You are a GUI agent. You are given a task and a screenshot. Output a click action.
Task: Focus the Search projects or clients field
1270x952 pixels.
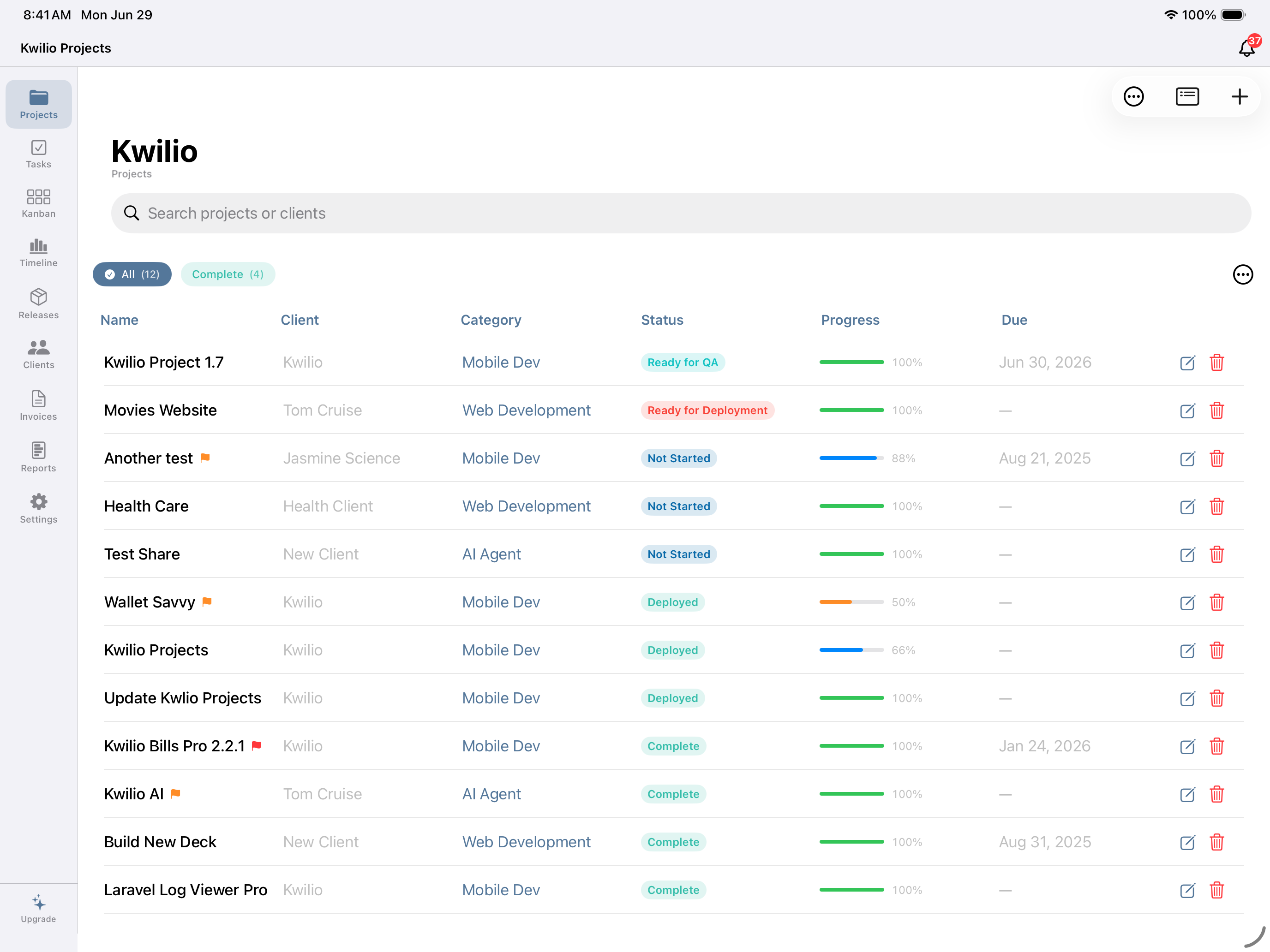pyautogui.click(x=681, y=213)
